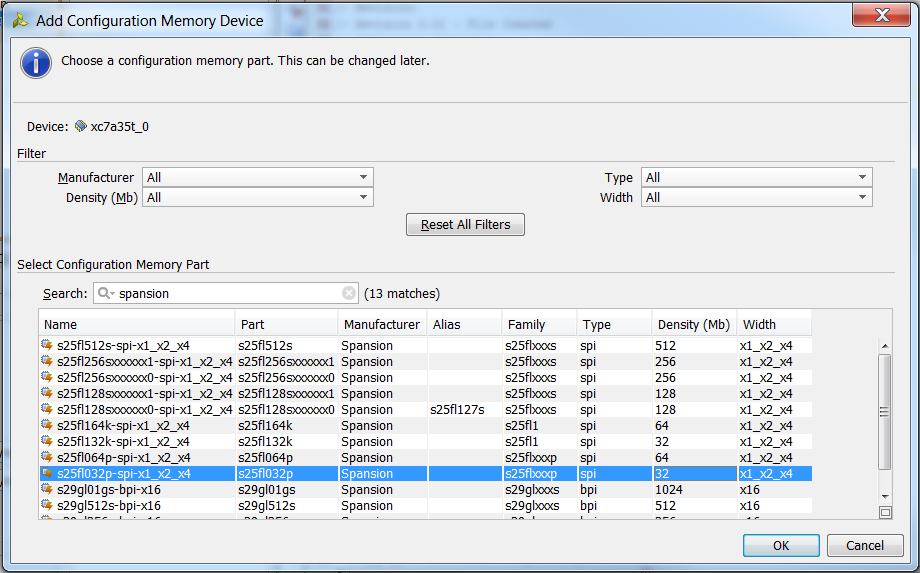Select the s25fl064p-spi-x1_x2_x4 row
This screenshot has height=573, width=920.
[426, 457]
